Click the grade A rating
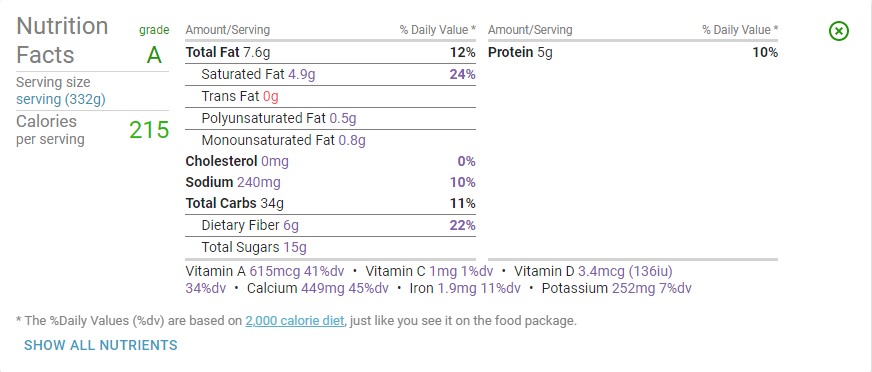This screenshot has height=372, width=872. click(x=154, y=55)
